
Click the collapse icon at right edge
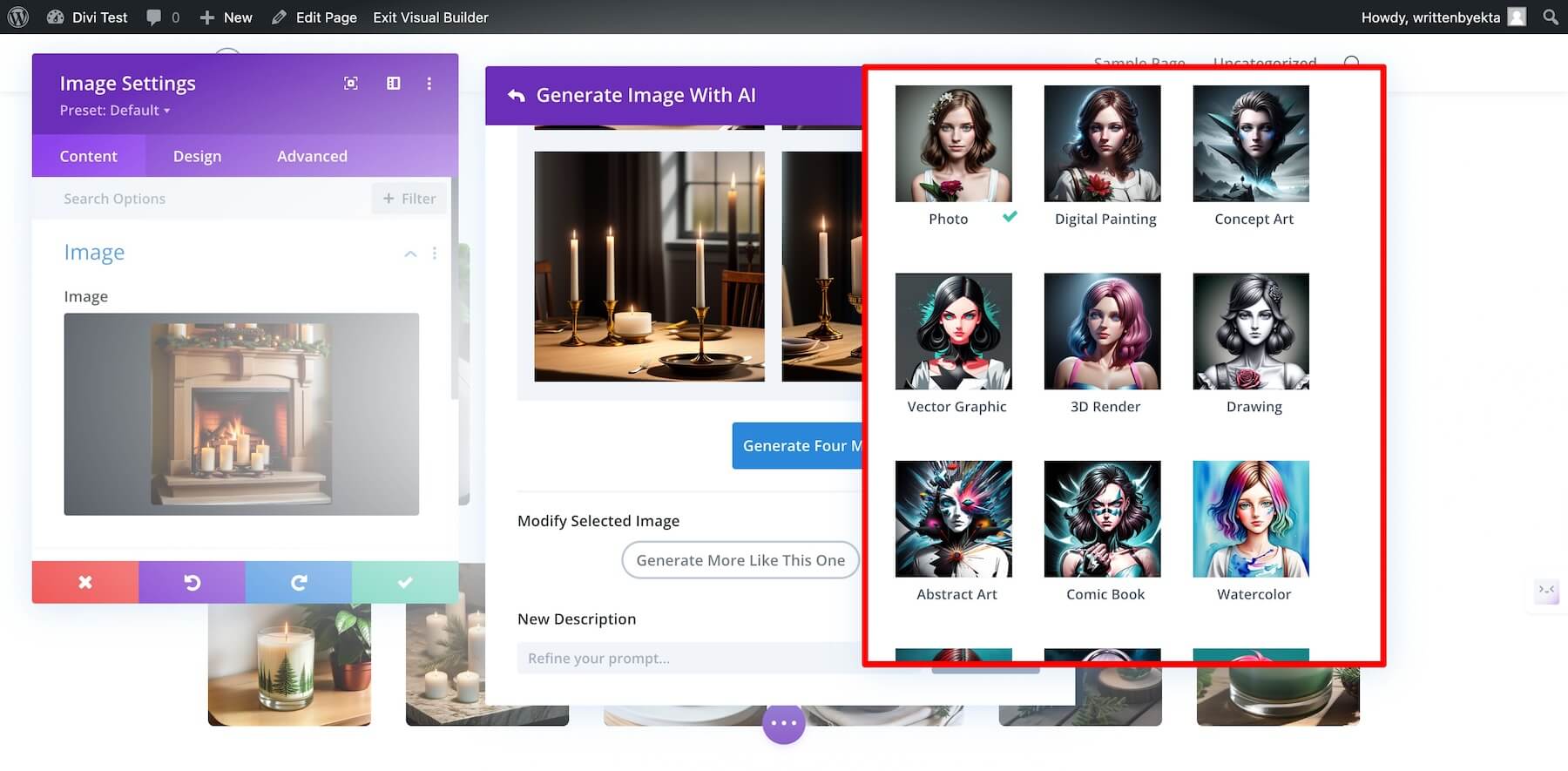click(x=1546, y=590)
